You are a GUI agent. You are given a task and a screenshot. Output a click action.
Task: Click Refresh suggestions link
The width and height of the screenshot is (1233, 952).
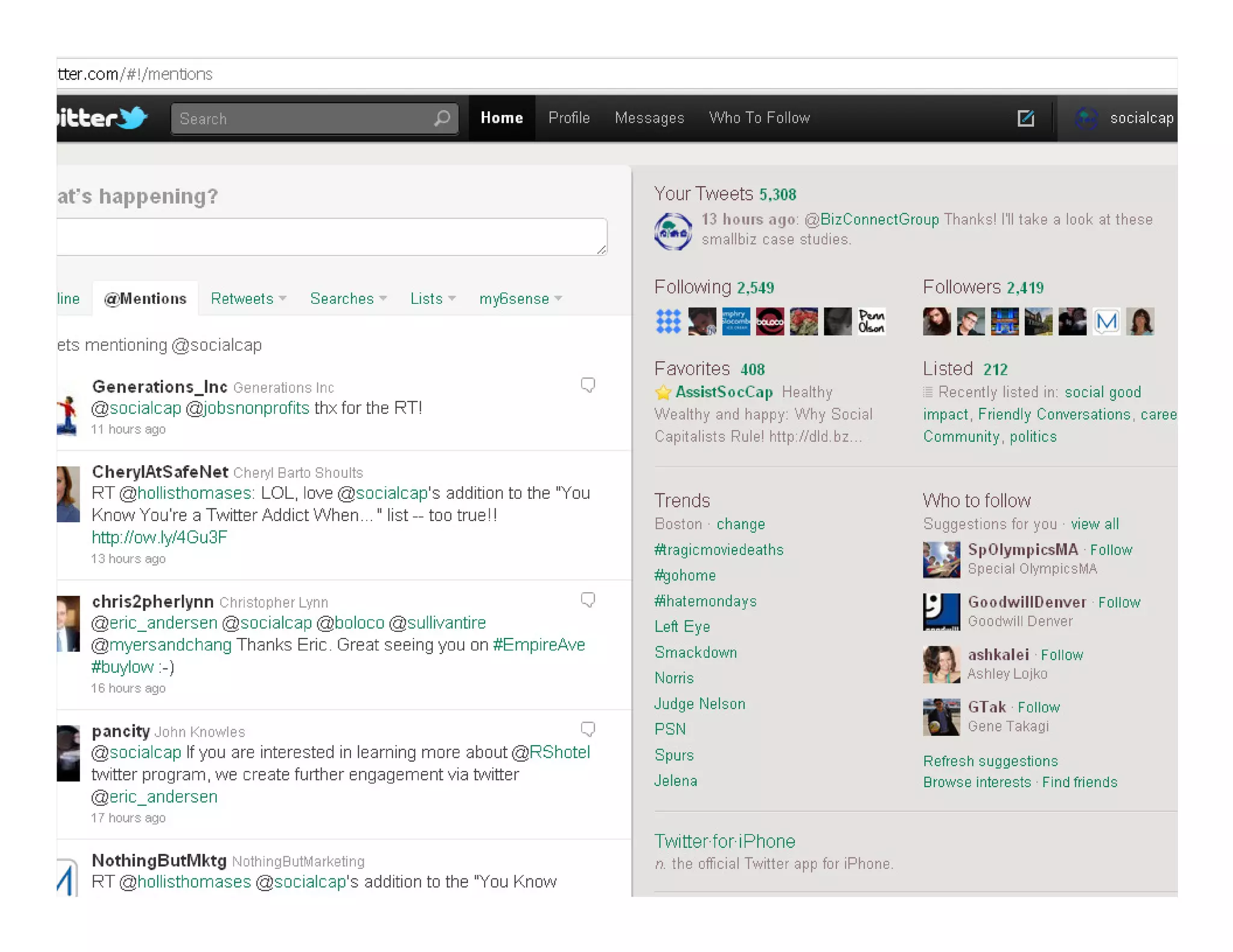(x=990, y=761)
